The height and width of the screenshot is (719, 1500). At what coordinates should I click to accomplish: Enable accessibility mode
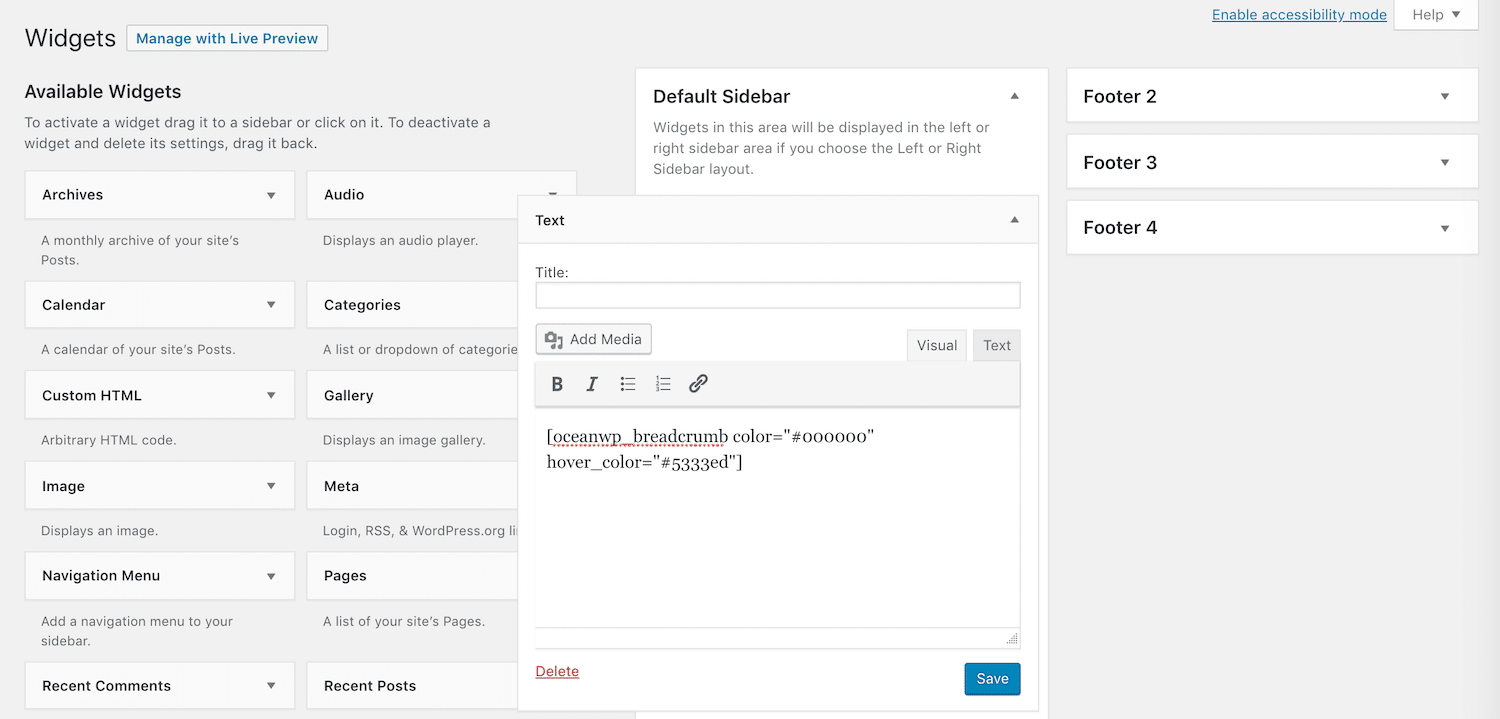click(x=1298, y=14)
